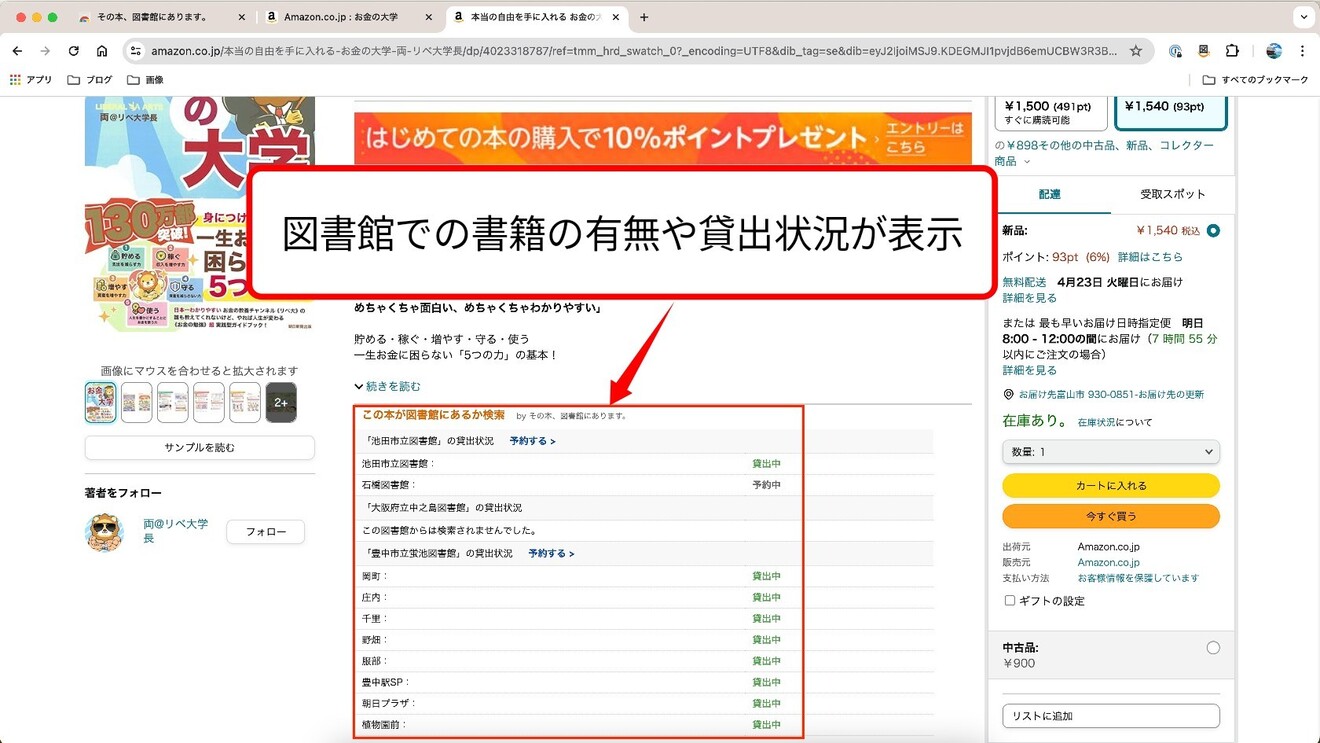The image size is (1320, 743).
Task: Open a new browser tab with plus
Action: [x=644, y=17]
